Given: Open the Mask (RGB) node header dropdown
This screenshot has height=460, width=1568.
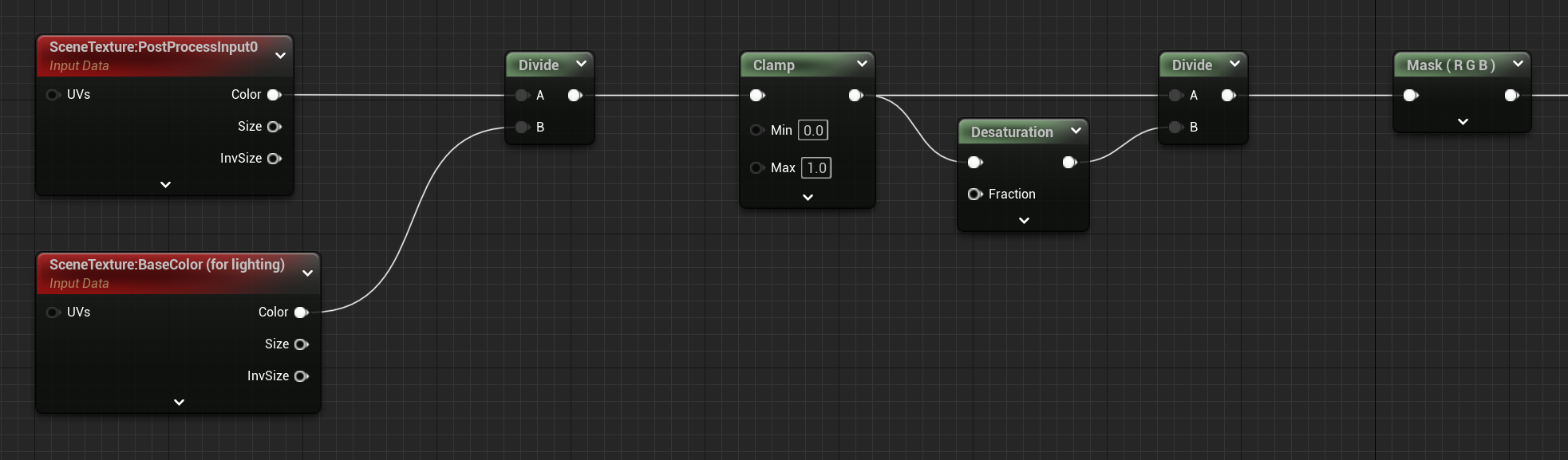Looking at the screenshot, I should [x=1518, y=64].
